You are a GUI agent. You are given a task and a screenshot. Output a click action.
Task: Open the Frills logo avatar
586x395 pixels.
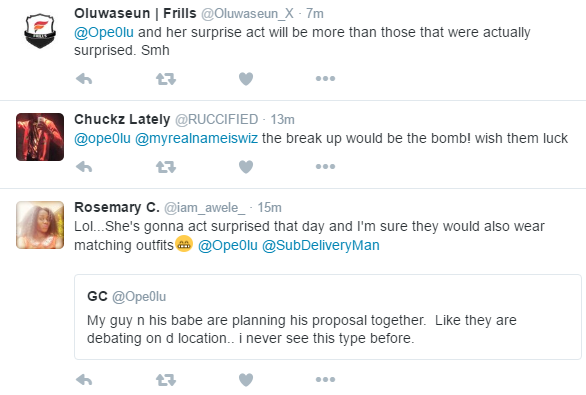(x=40, y=31)
